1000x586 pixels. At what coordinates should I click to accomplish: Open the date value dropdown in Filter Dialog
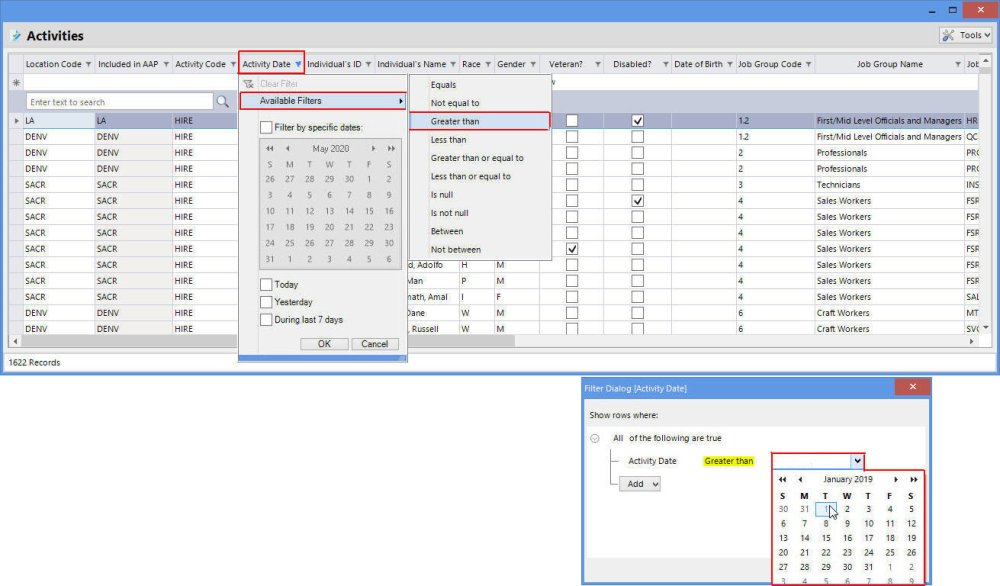[857, 461]
